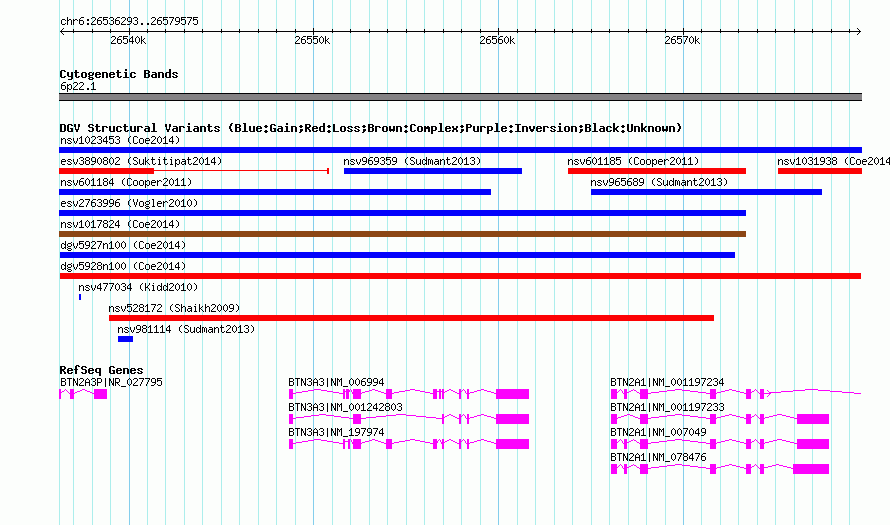The width and height of the screenshot is (890, 525).
Task: Click the chr6:26536293..26579575 coordinates text
Action: tap(129, 21)
